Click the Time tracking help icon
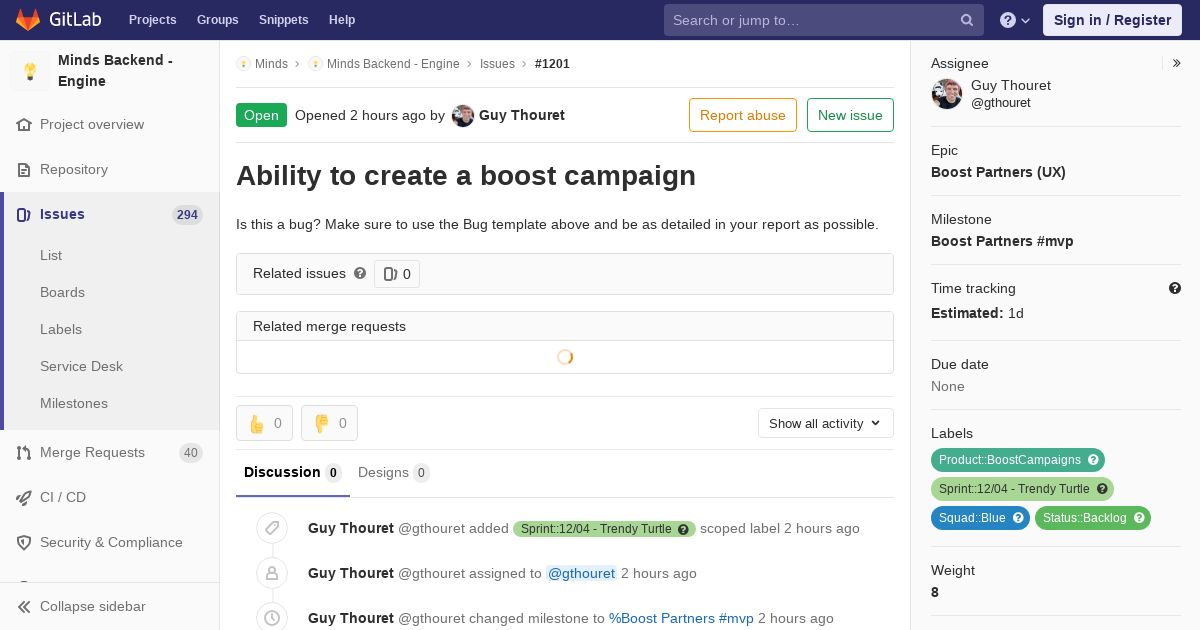Image resolution: width=1200 pixels, height=630 pixels. click(1175, 288)
